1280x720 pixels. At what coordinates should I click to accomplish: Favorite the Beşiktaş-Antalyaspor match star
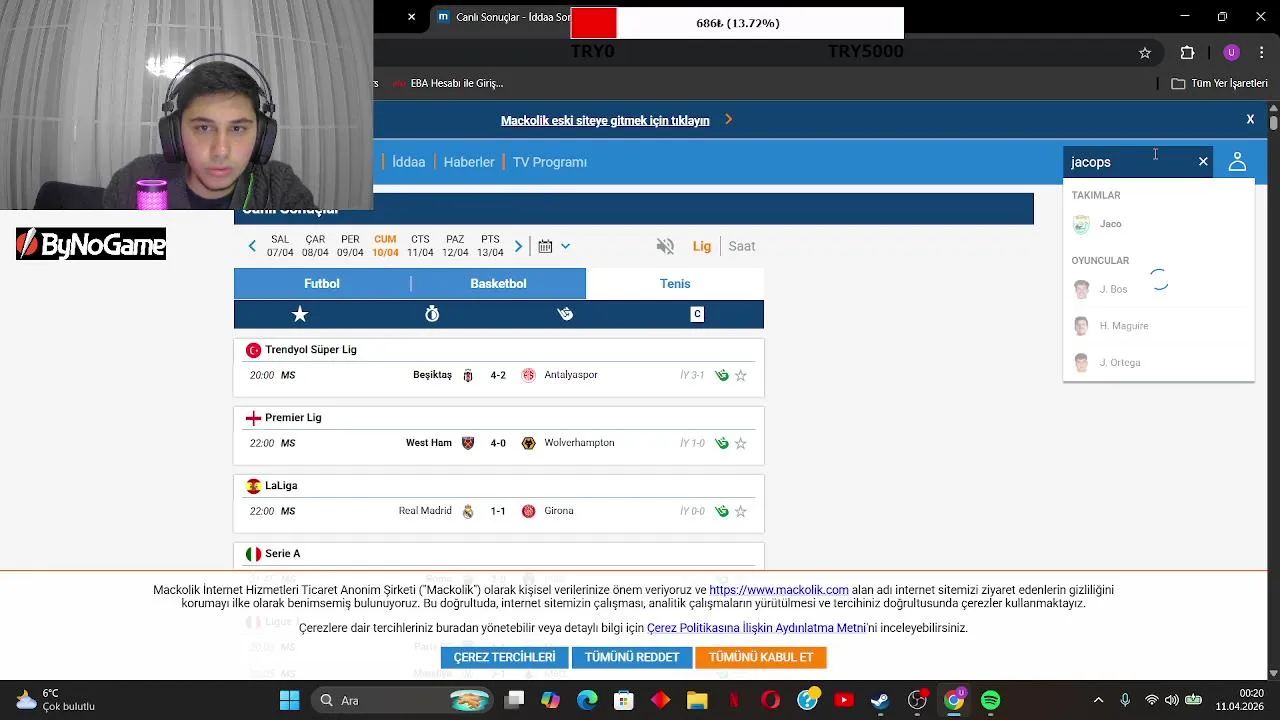pyautogui.click(x=741, y=376)
